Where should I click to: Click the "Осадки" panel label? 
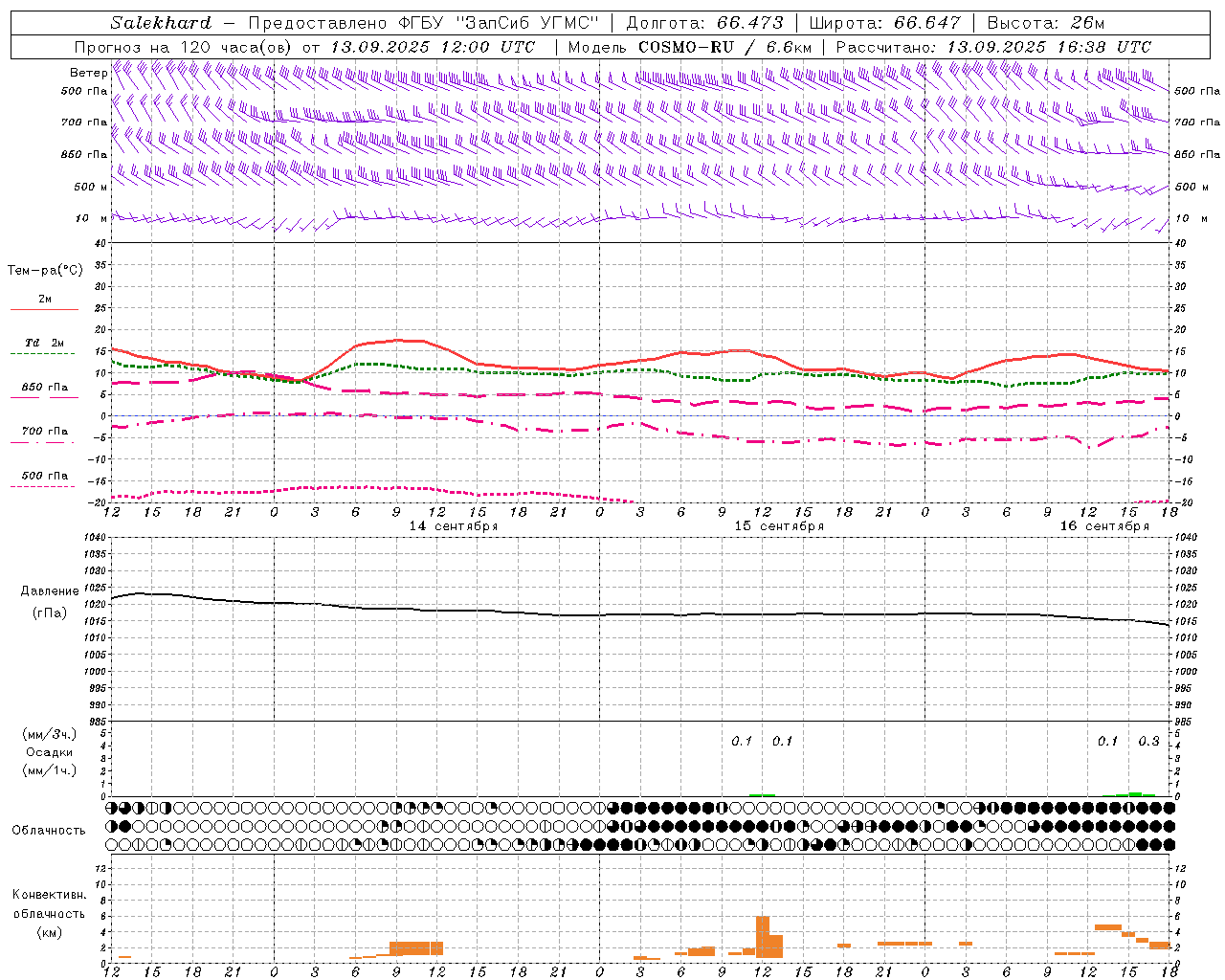point(50,752)
